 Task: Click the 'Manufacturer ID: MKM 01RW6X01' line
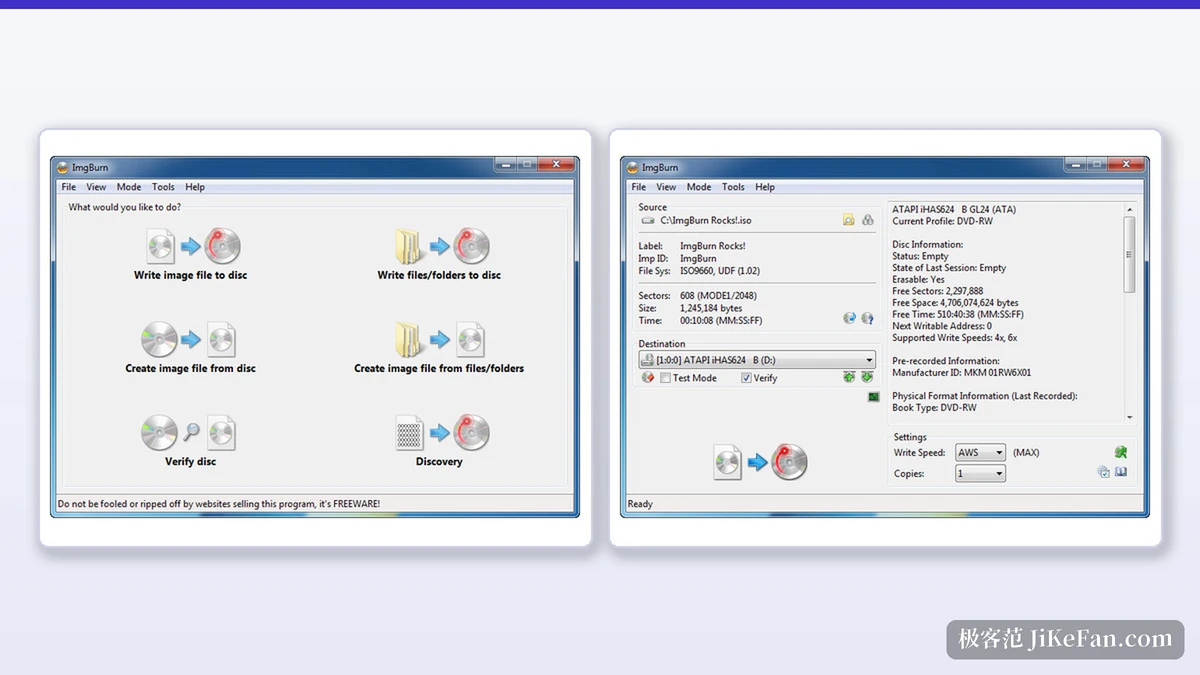[x=961, y=373]
